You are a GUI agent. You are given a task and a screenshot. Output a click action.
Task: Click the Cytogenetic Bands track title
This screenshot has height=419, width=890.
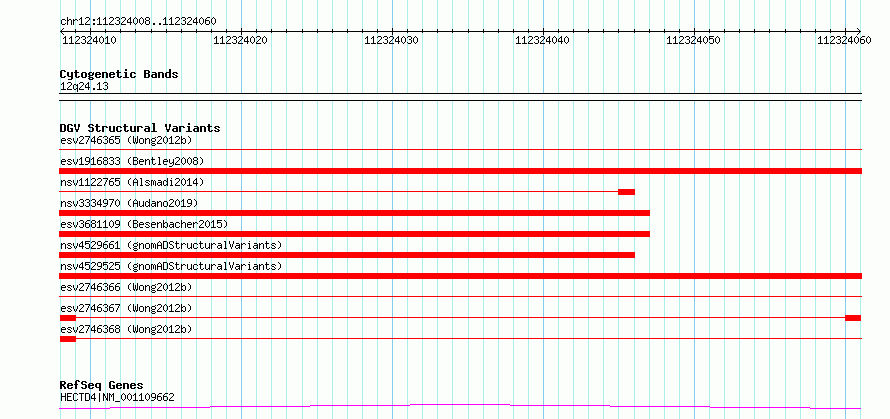(119, 74)
